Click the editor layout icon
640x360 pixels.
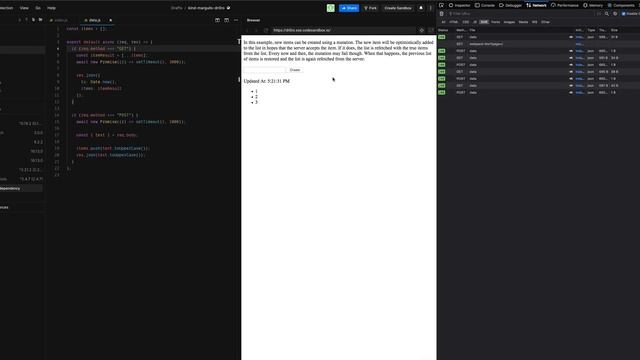227,20
